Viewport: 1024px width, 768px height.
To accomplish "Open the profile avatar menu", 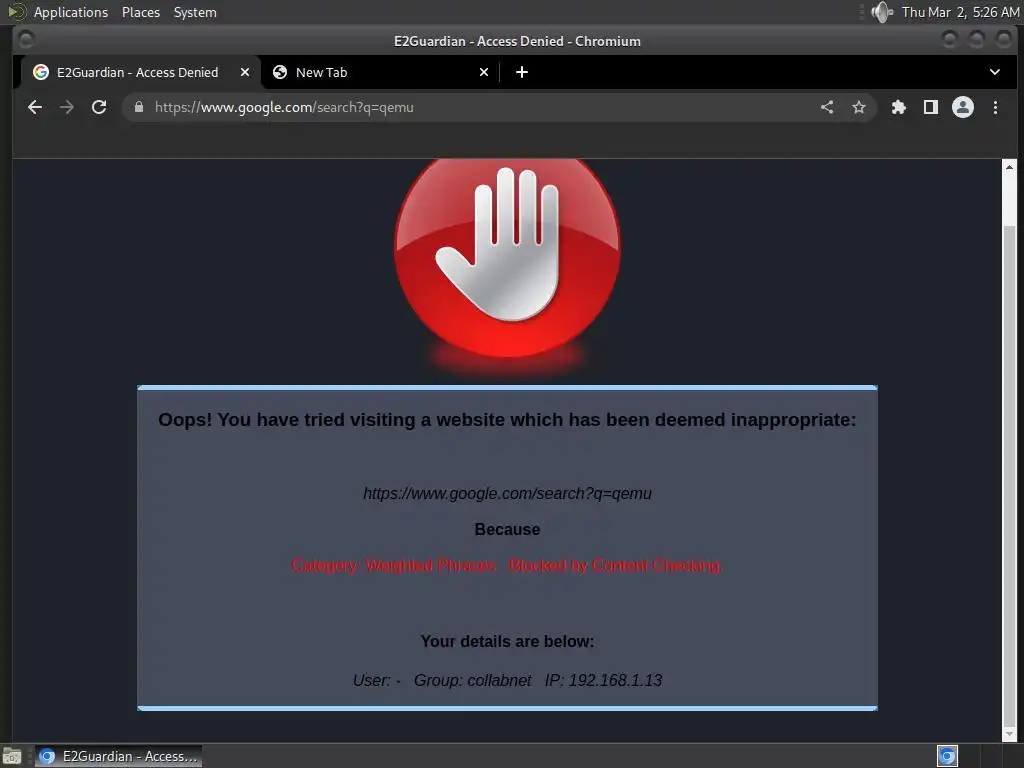I will tap(963, 107).
